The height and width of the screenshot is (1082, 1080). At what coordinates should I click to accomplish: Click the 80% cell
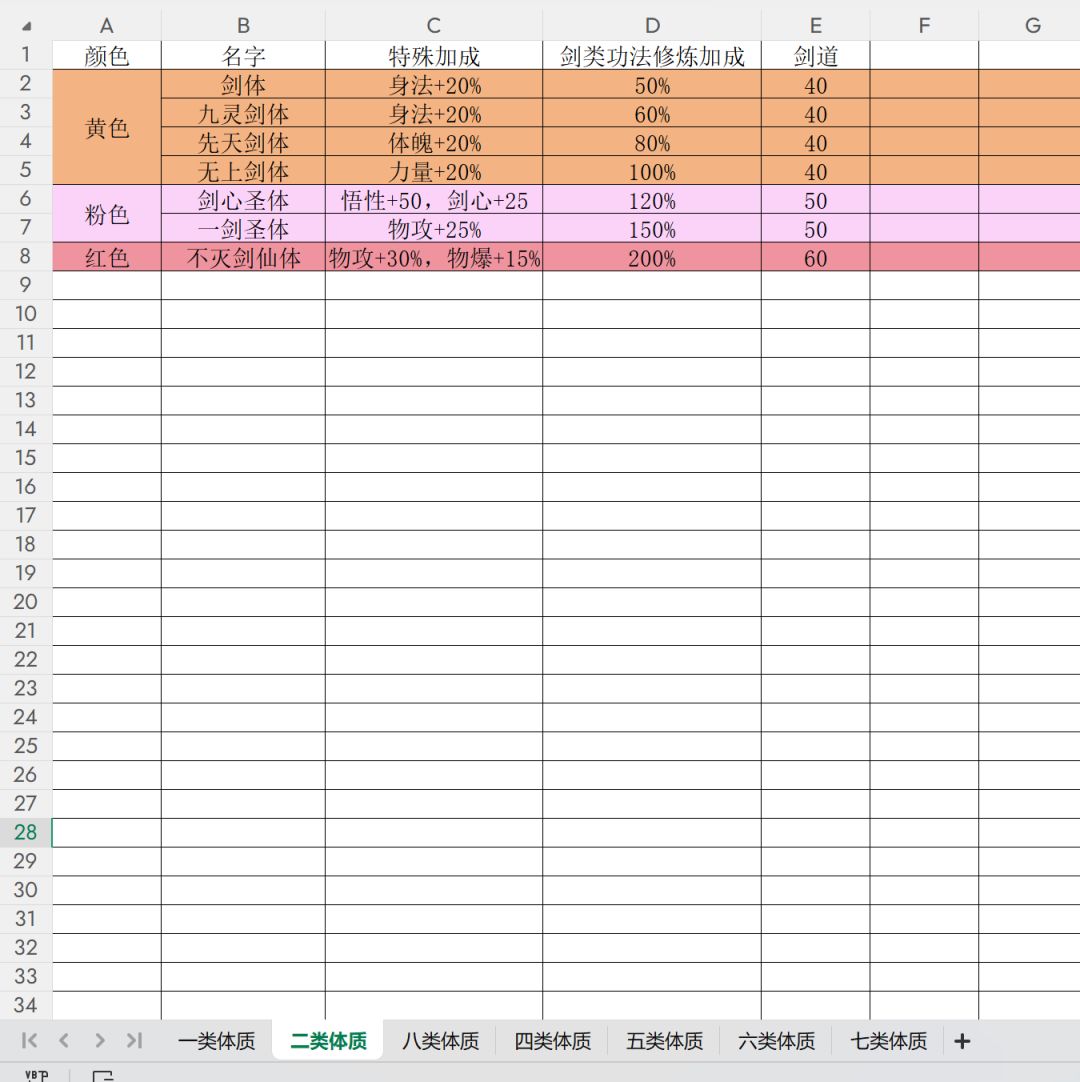pyautogui.click(x=651, y=142)
